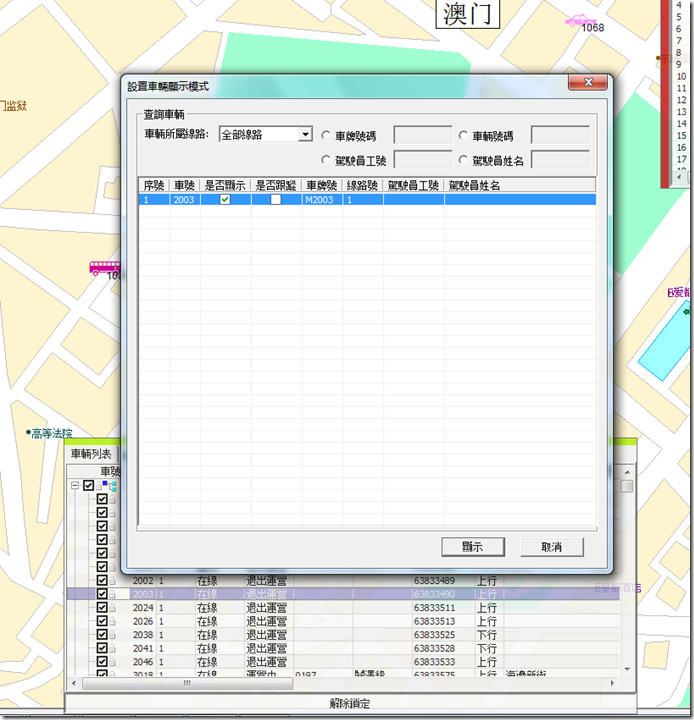Viewport: 694px width, 720px height.
Task: Click the vehicle list scroll-left arrow
Action: click(x=74, y=683)
